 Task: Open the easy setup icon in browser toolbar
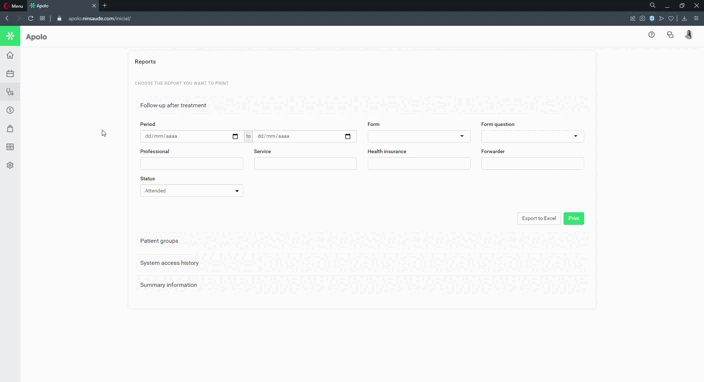[x=696, y=18]
